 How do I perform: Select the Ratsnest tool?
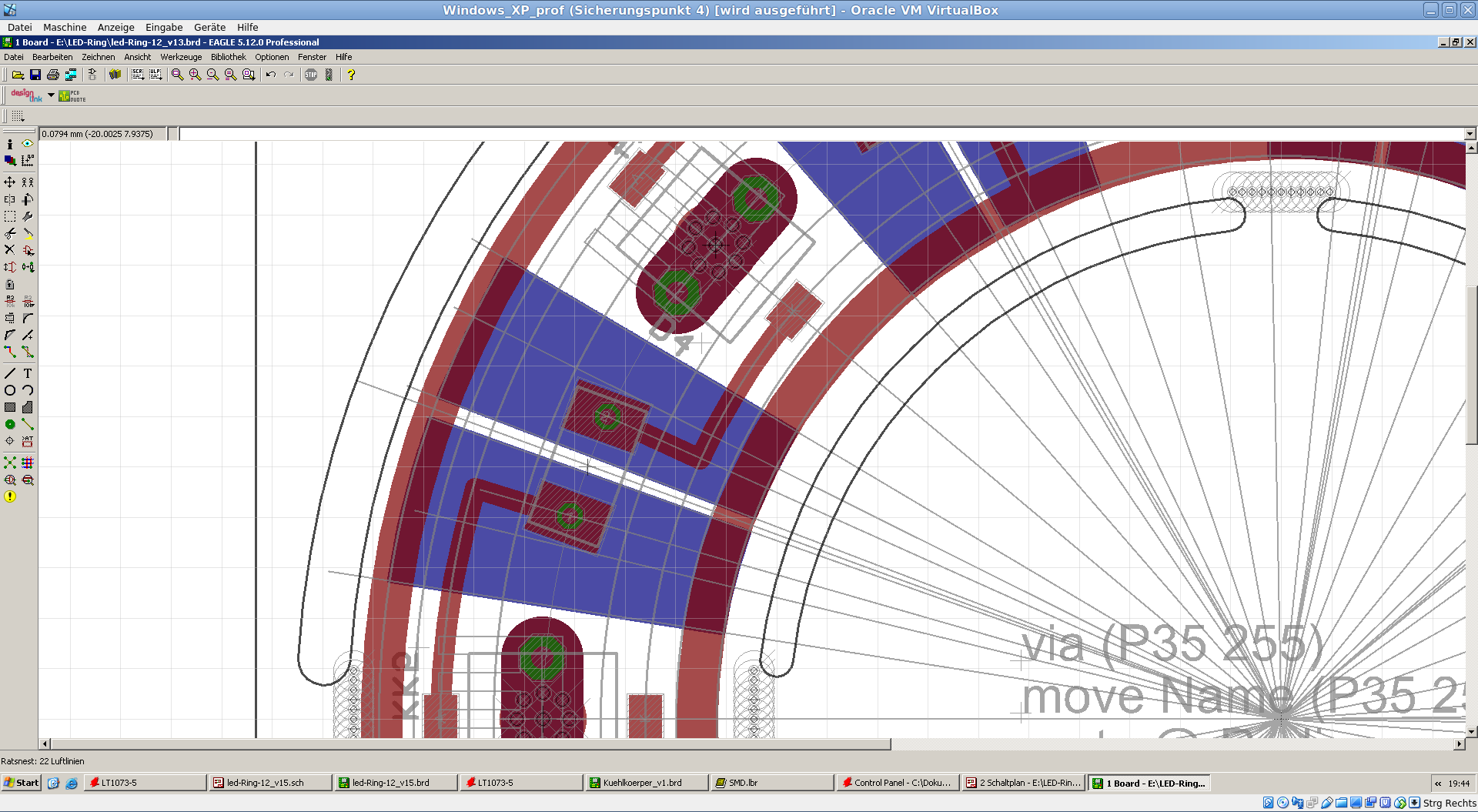(x=10, y=463)
